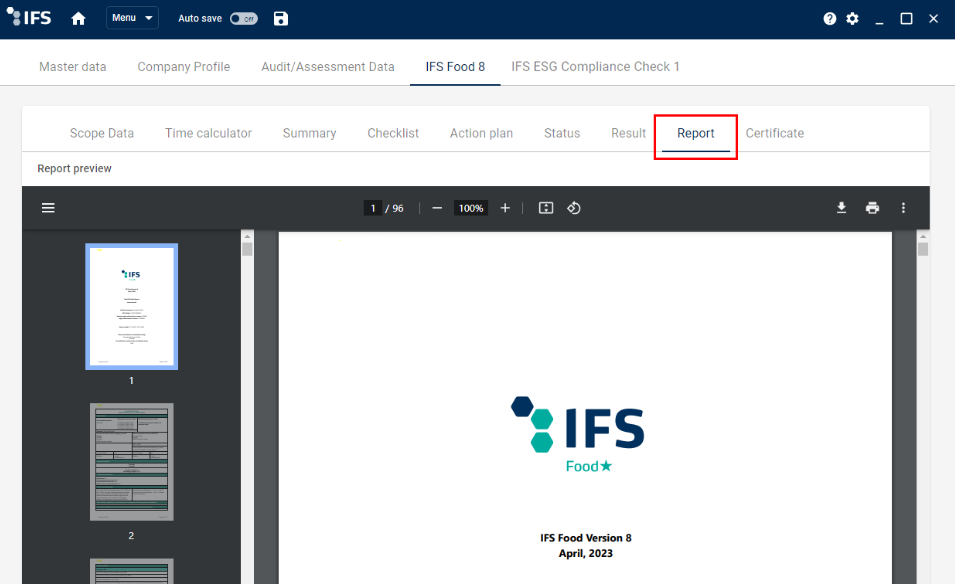Download the report PDF
Viewport: 955px width, 584px height.
point(841,208)
